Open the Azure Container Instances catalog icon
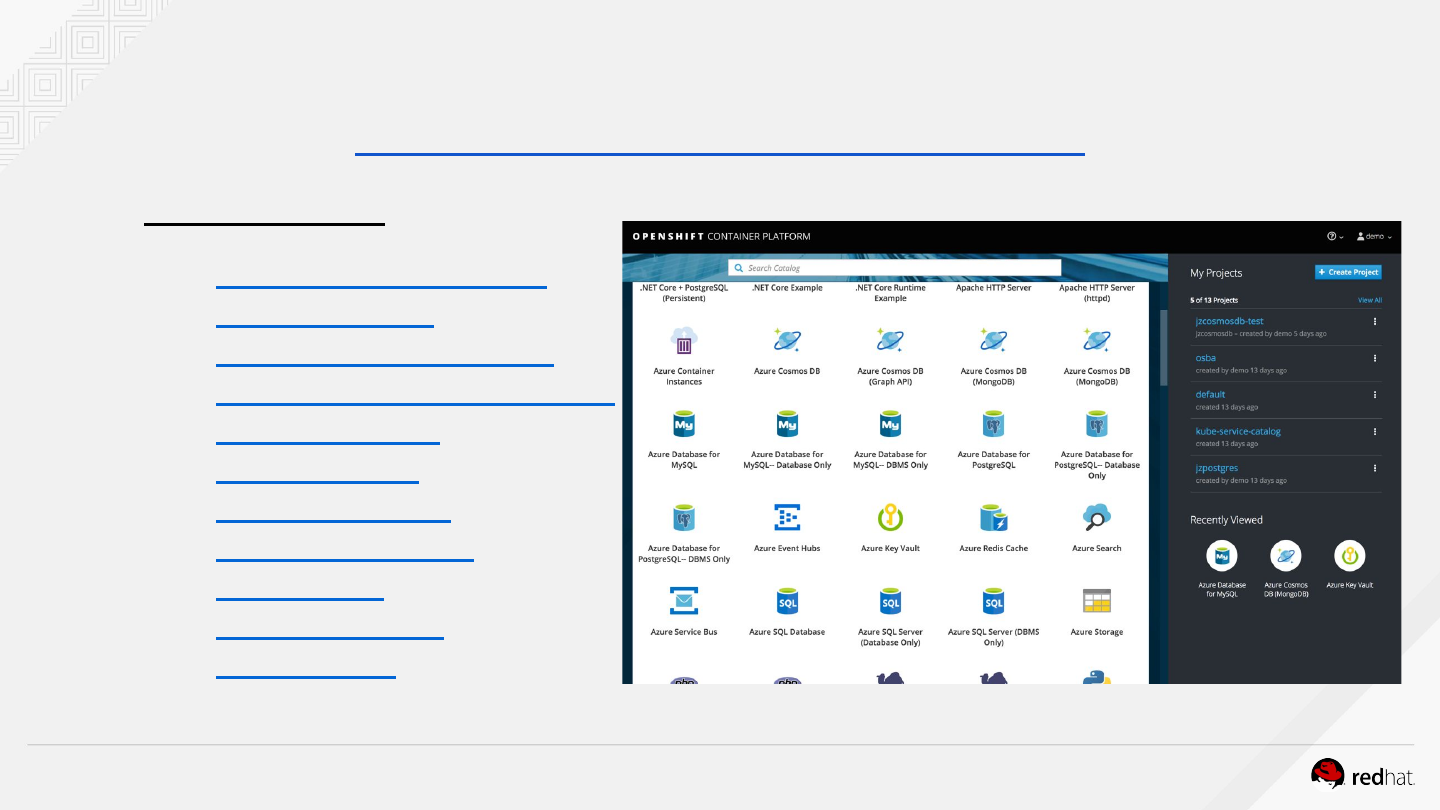Image resolution: width=1440 pixels, height=810 pixels. (x=684, y=340)
